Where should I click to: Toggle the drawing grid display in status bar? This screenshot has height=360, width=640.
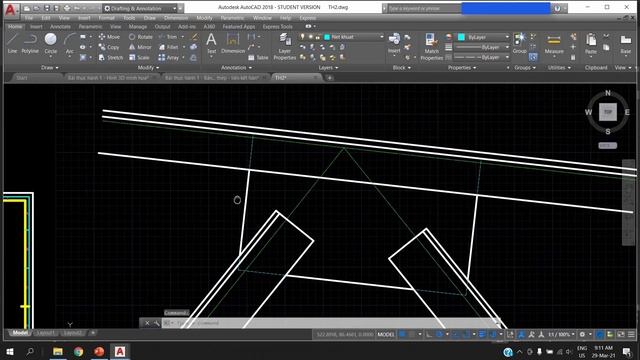tap(402, 334)
